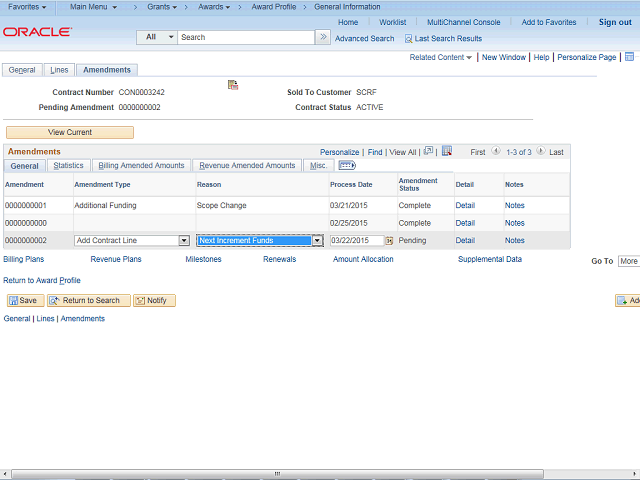Download Amendments grid to spreadsheet icon
640x480 pixels.
coord(447,151)
